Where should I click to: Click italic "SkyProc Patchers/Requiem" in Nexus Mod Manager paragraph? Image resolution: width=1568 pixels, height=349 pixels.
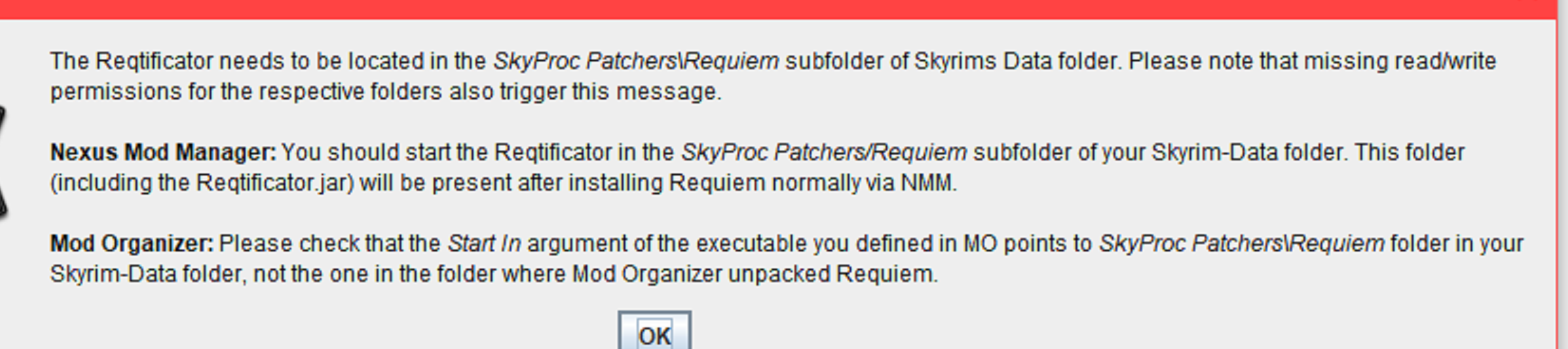pos(824,153)
